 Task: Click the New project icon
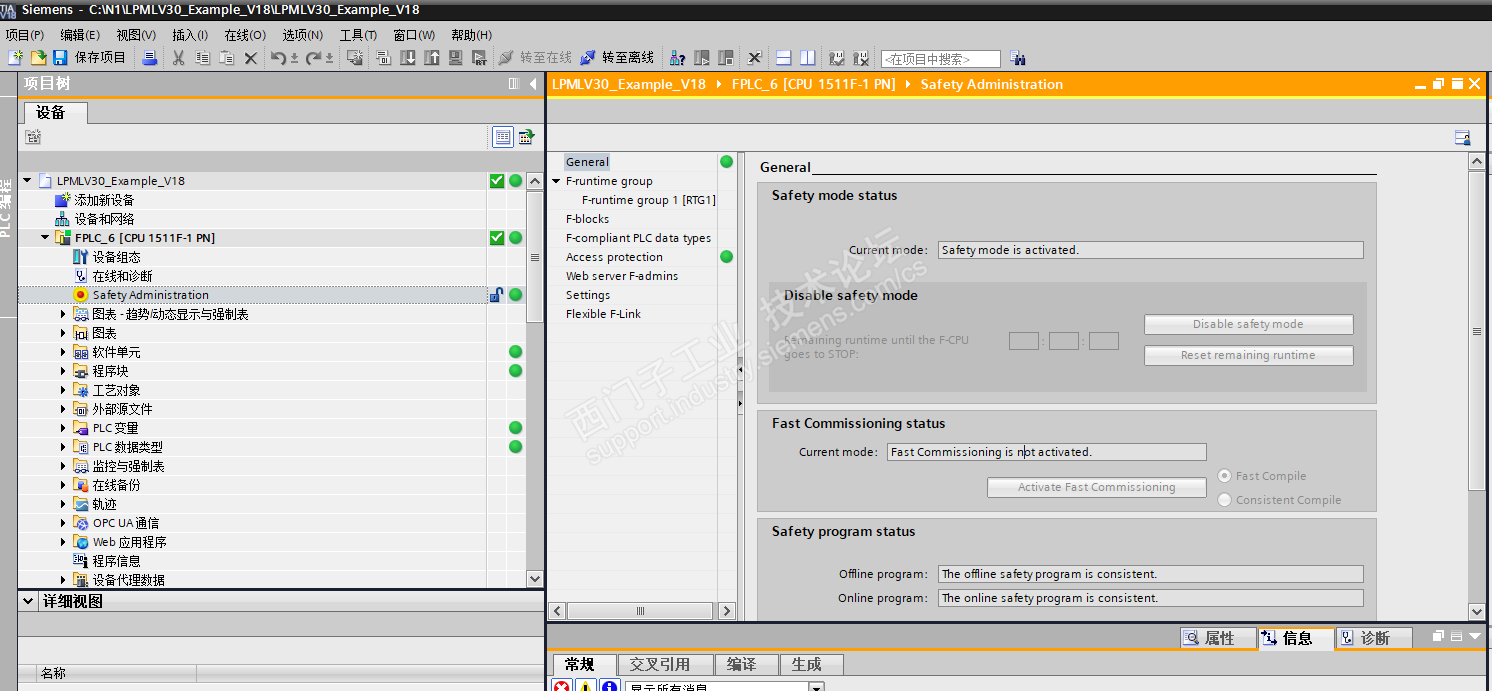coord(15,58)
